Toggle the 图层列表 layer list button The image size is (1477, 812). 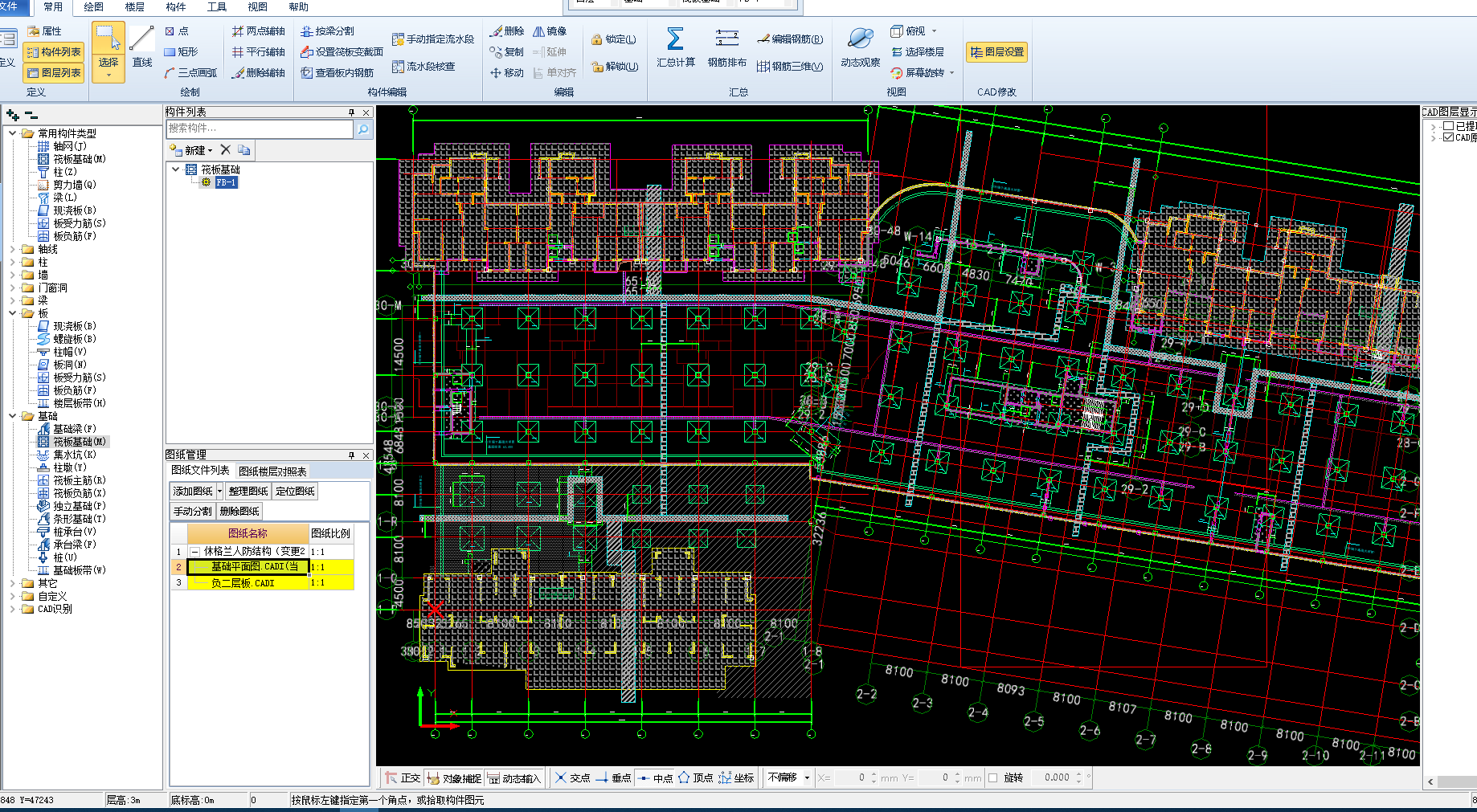[54, 73]
